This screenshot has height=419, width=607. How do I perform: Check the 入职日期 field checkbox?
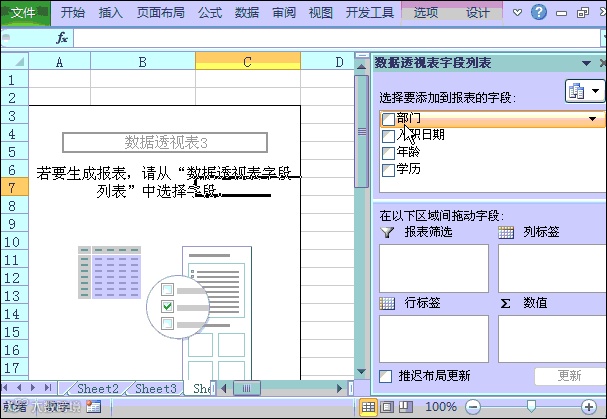(x=388, y=136)
